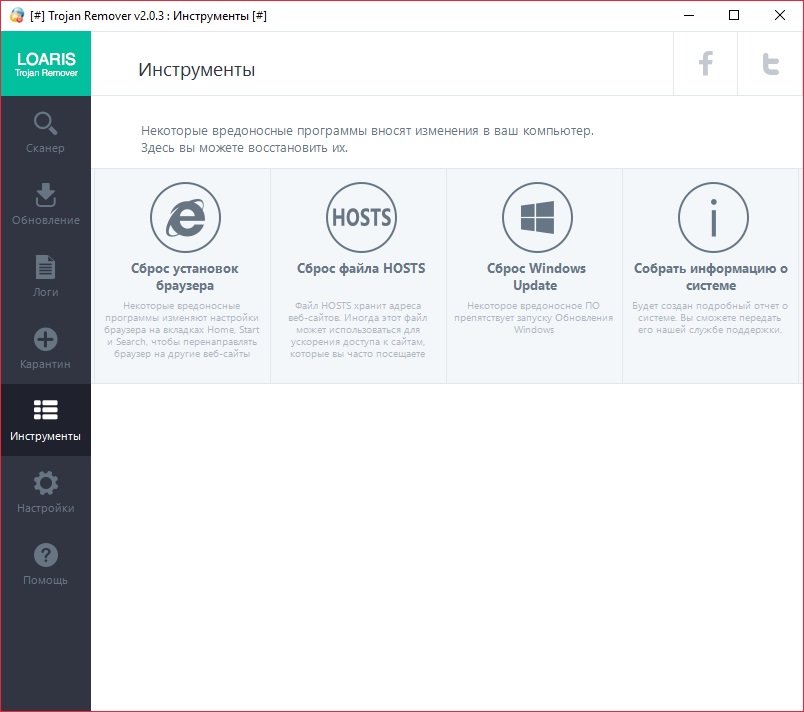Open Настройки section label
The image size is (804, 712).
pos(46,508)
